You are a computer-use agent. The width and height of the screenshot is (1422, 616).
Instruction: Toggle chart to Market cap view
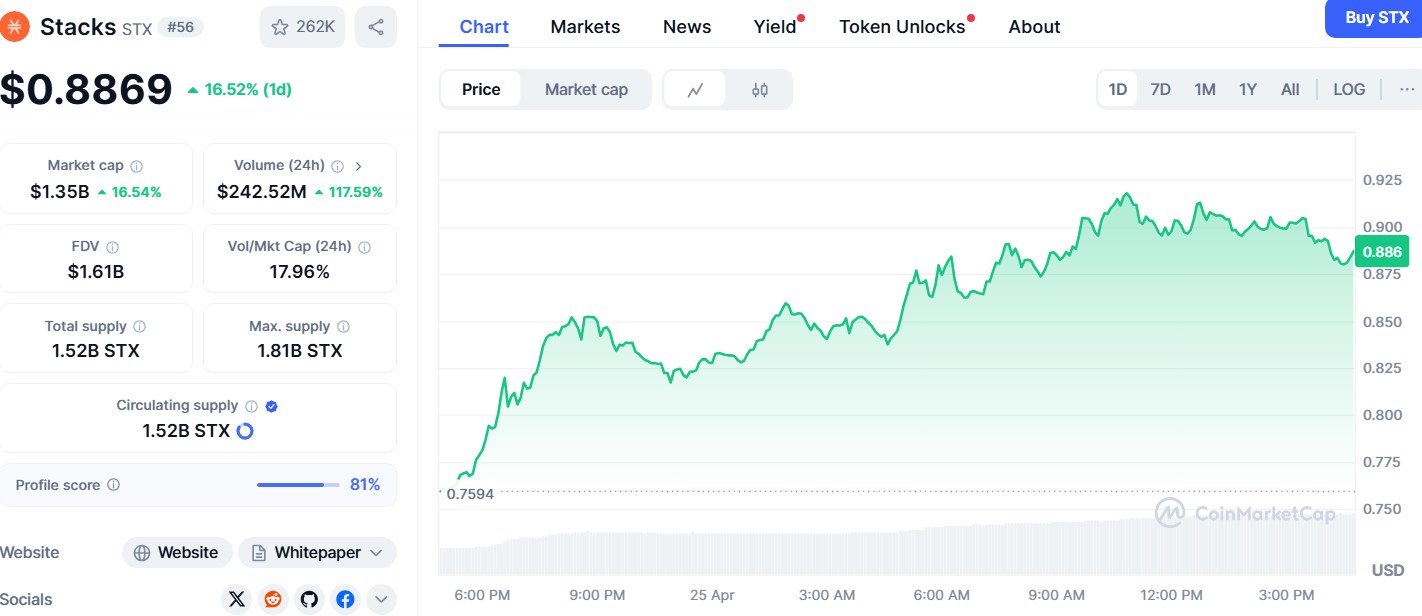pyautogui.click(x=586, y=90)
